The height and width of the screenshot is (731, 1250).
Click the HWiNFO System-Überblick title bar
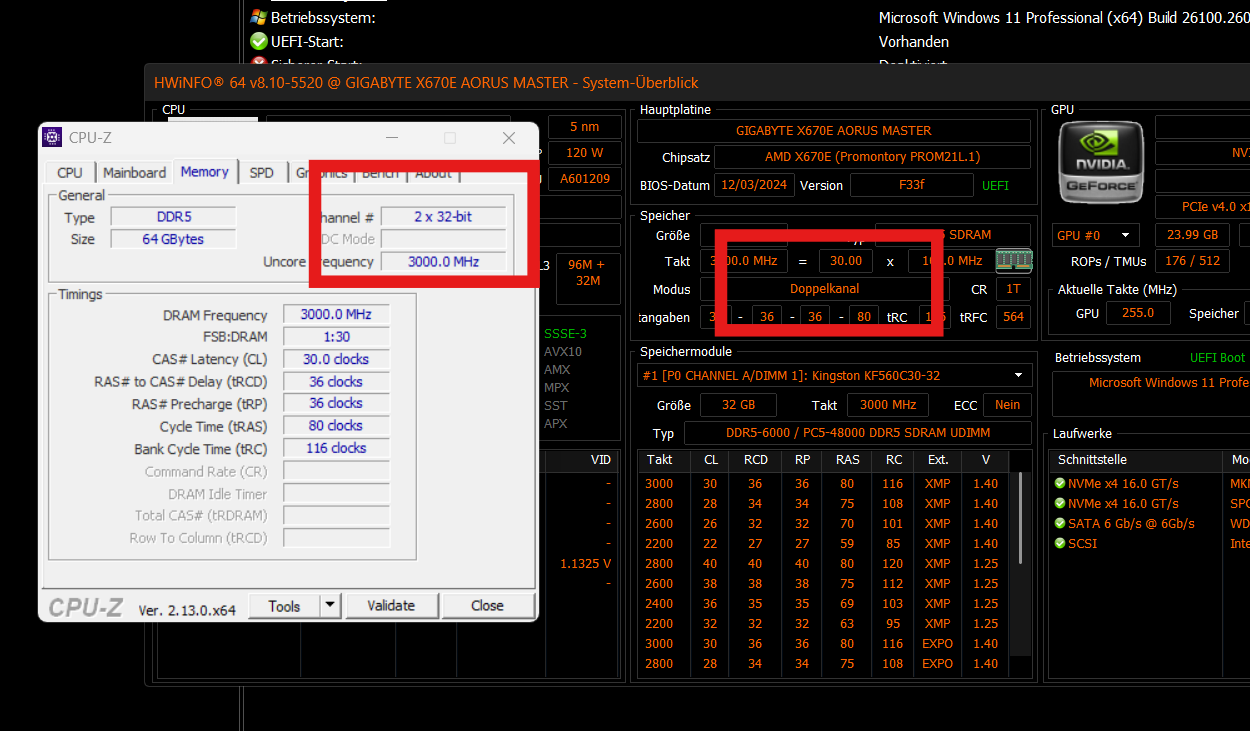tap(697, 83)
